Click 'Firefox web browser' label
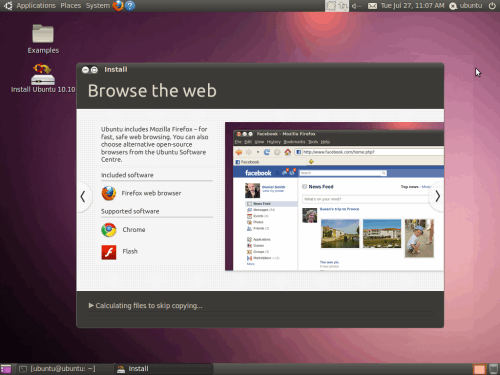Screen dimensions: 500x375 coord(151,193)
